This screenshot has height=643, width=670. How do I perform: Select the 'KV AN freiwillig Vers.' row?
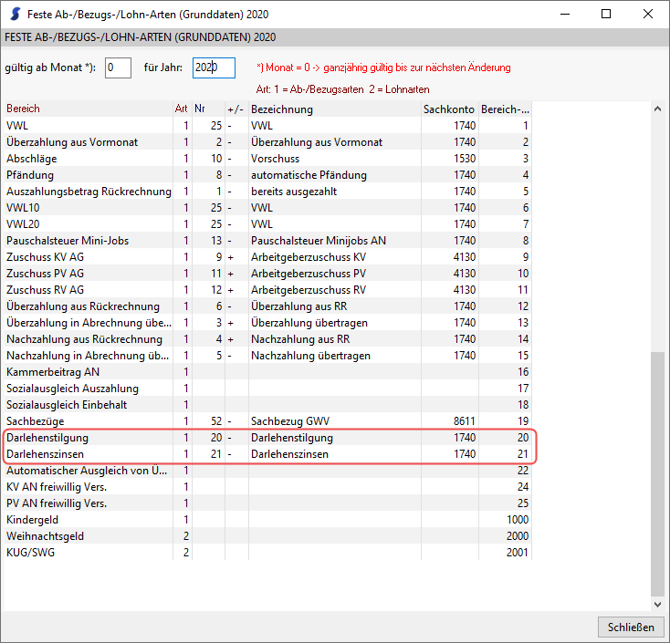pos(268,487)
